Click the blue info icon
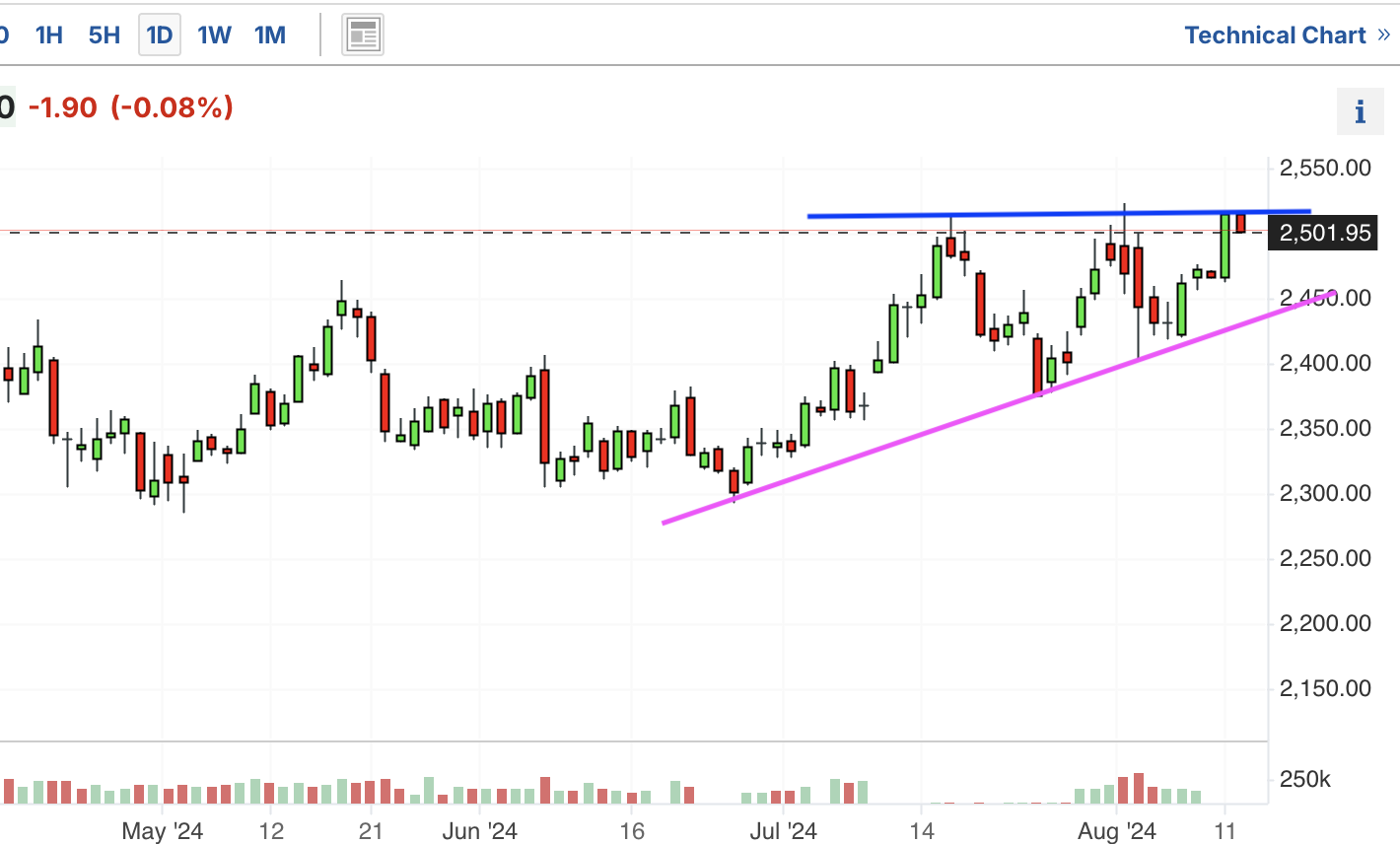 coord(1361,111)
